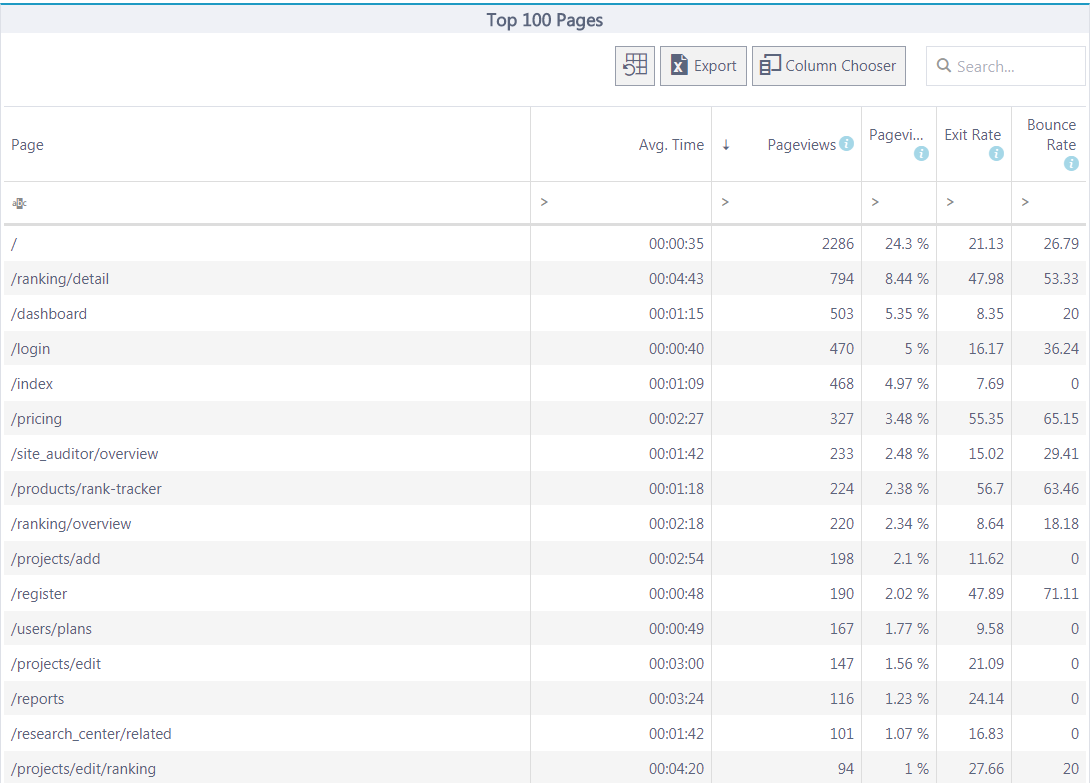Select the /ranking/overview row
This screenshot has height=783, width=1092.
545,524
